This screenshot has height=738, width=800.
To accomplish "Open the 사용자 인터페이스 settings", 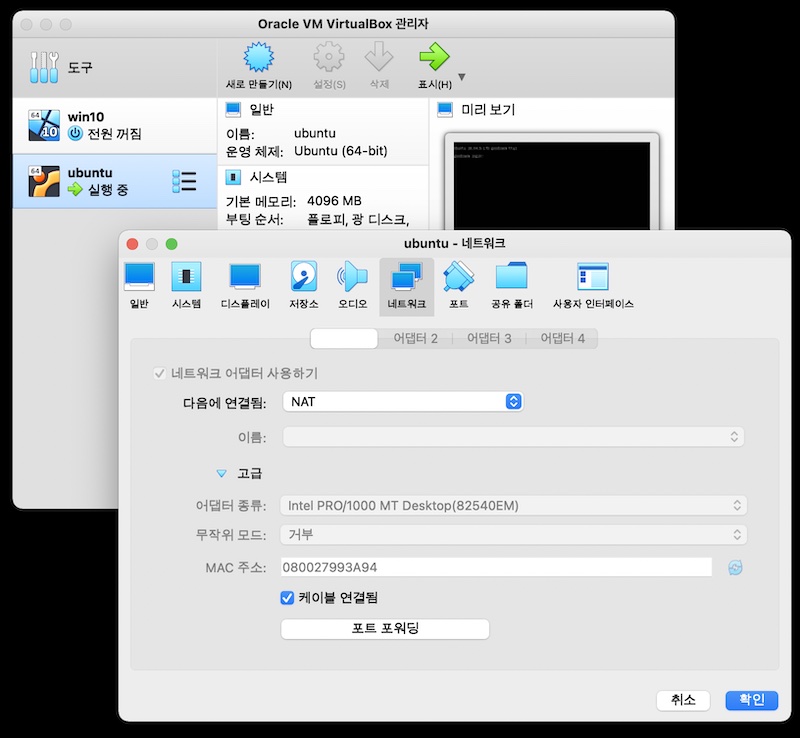I will tap(593, 286).
